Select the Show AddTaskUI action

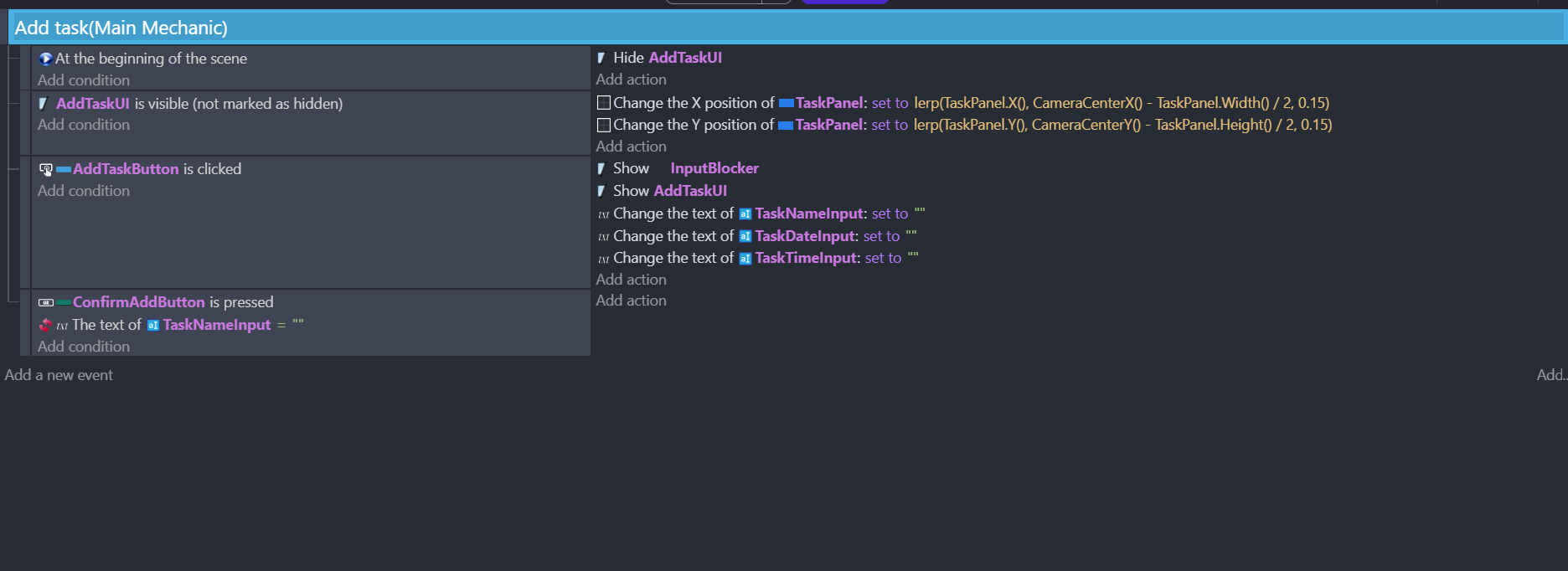pyautogui.click(x=669, y=191)
